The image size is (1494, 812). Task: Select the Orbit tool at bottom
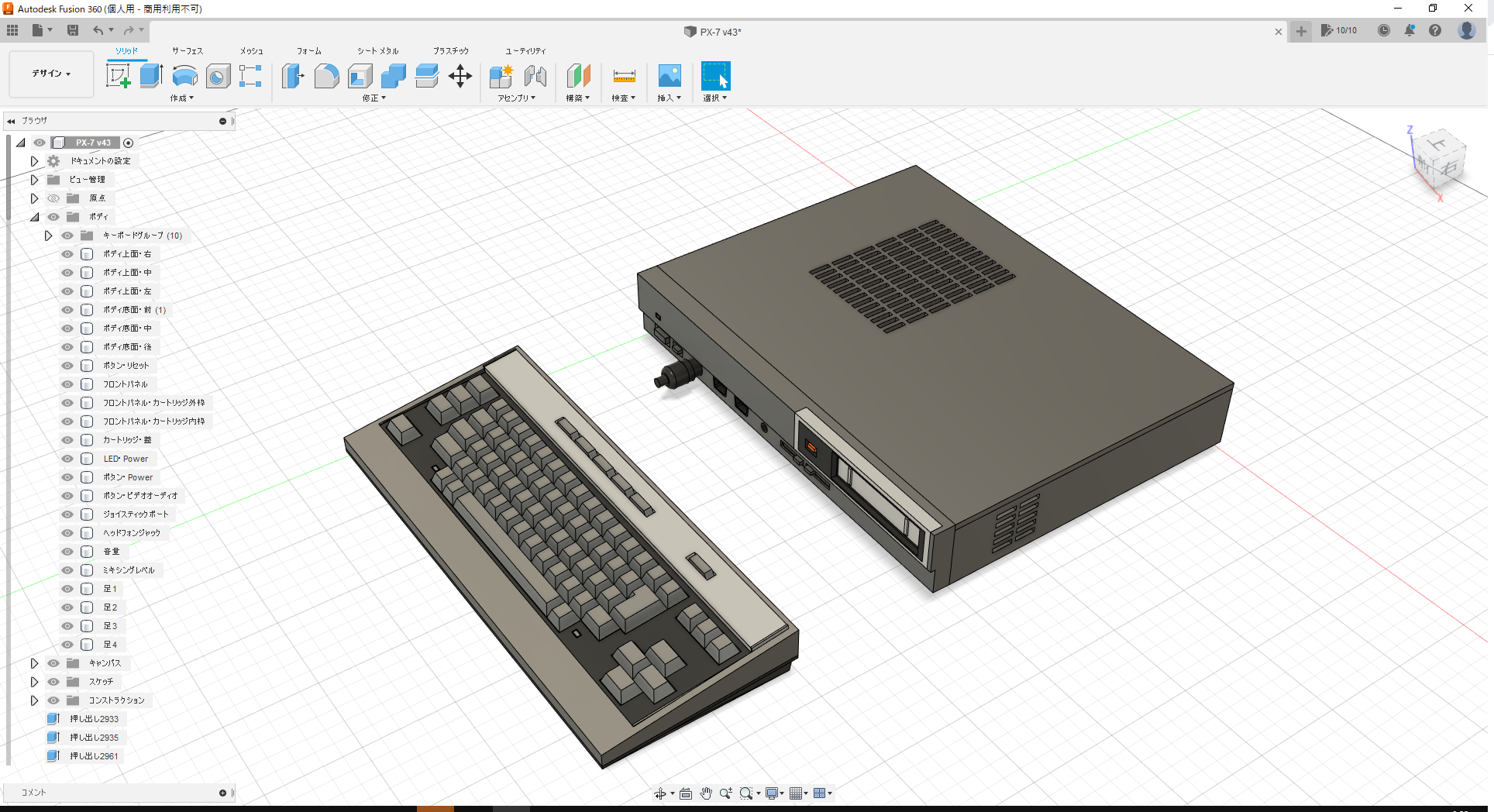661,793
